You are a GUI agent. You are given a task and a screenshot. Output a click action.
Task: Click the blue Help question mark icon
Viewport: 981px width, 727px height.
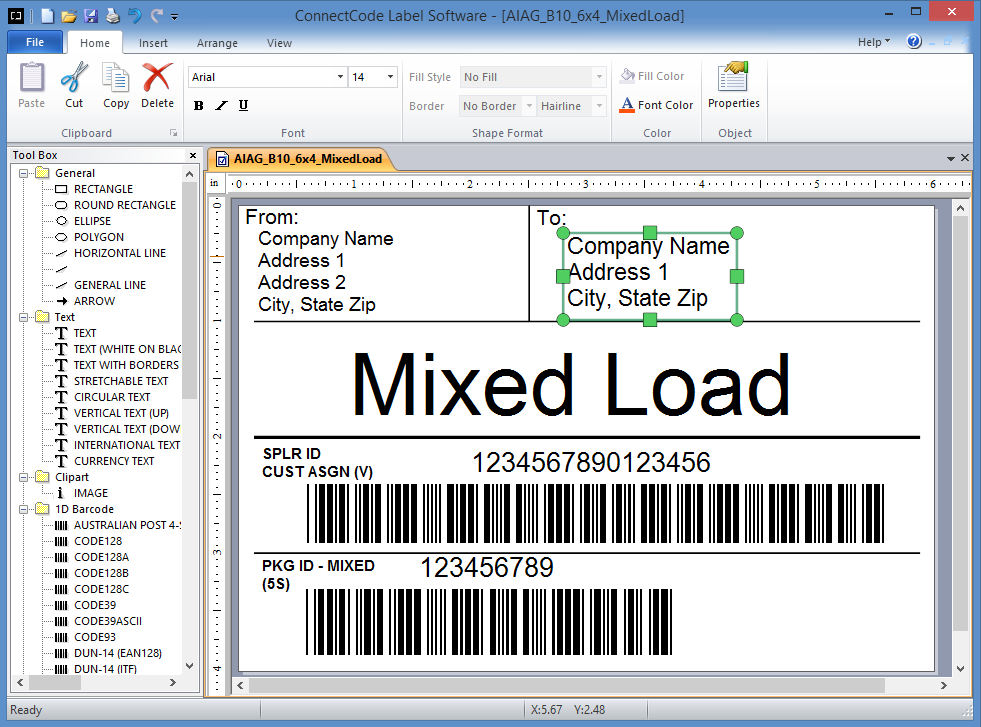click(x=914, y=42)
